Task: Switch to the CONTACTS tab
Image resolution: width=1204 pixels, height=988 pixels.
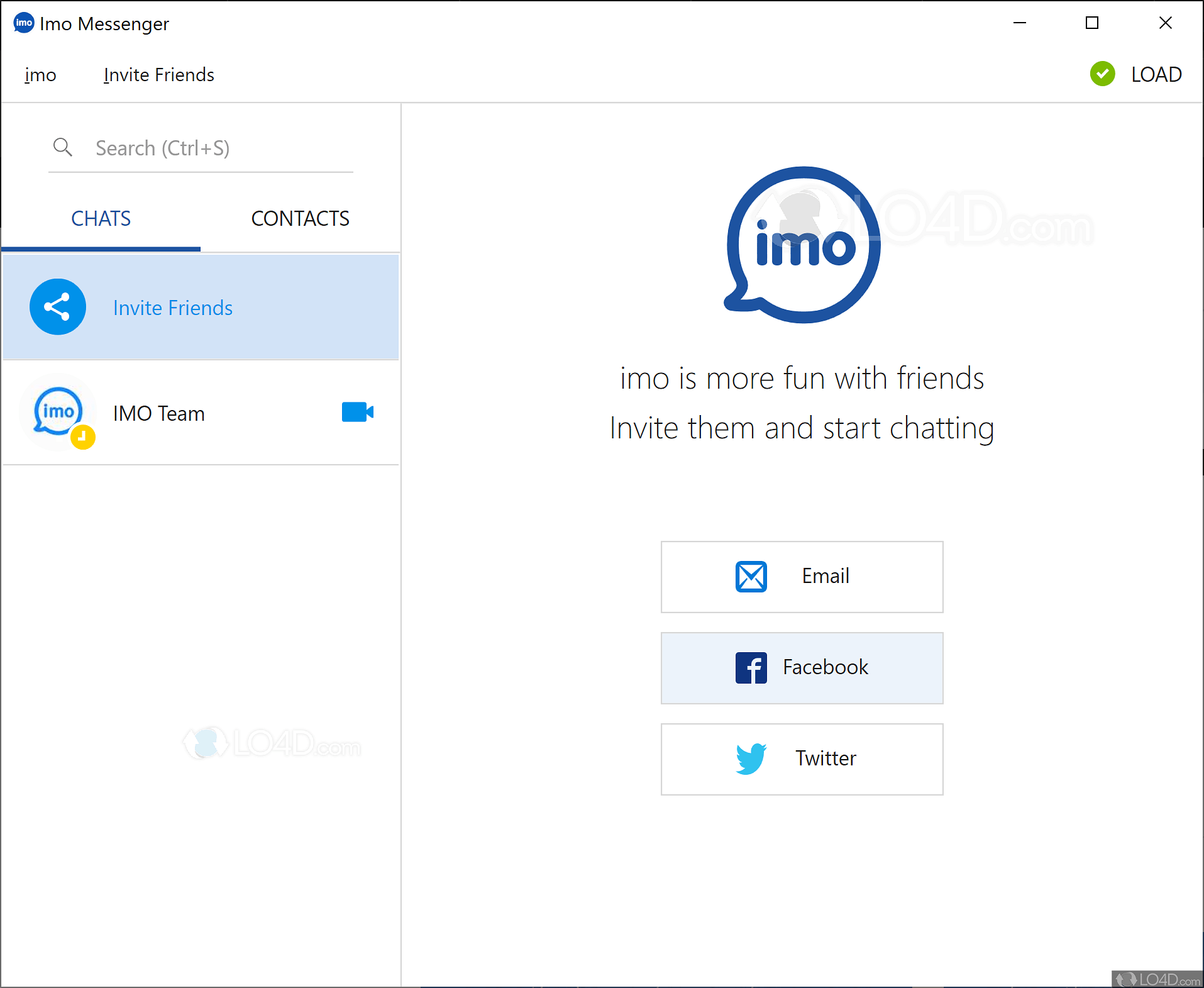Action: tap(300, 218)
